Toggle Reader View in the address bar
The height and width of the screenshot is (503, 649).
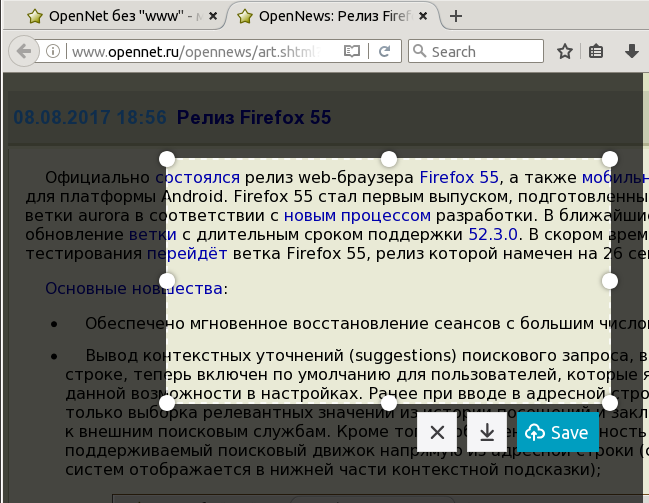(351, 52)
